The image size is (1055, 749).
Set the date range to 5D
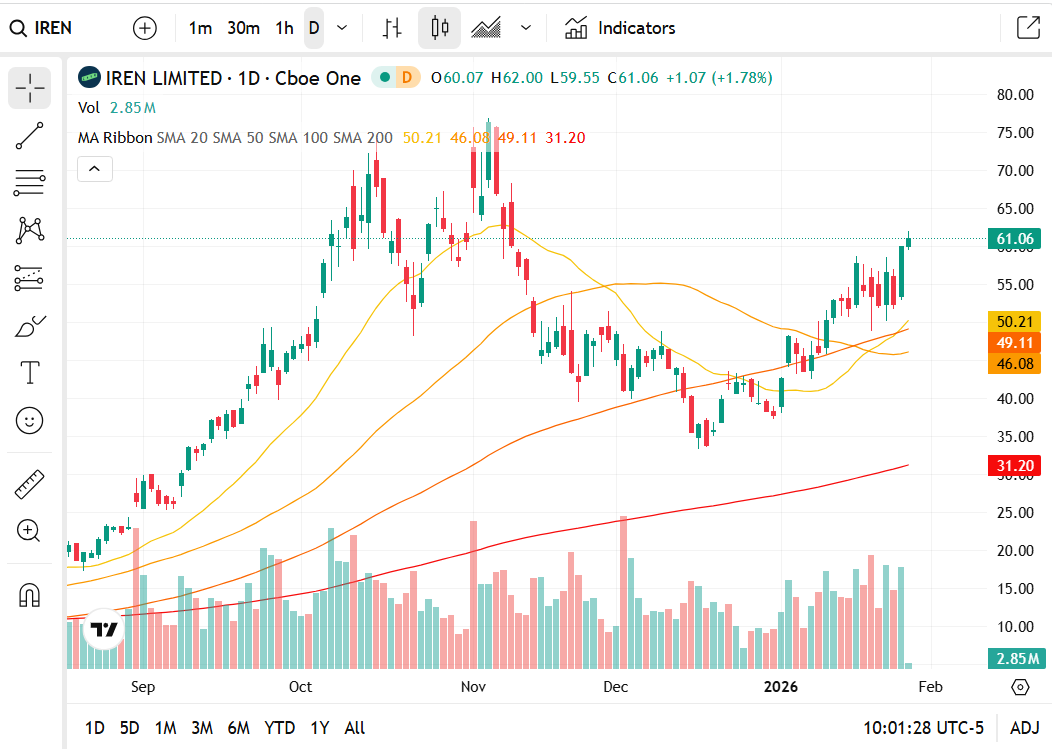[x=129, y=728]
